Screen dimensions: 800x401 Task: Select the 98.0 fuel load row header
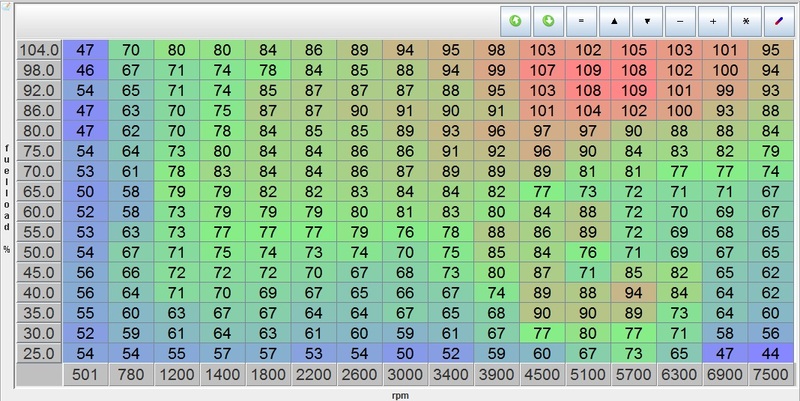tap(39, 70)
